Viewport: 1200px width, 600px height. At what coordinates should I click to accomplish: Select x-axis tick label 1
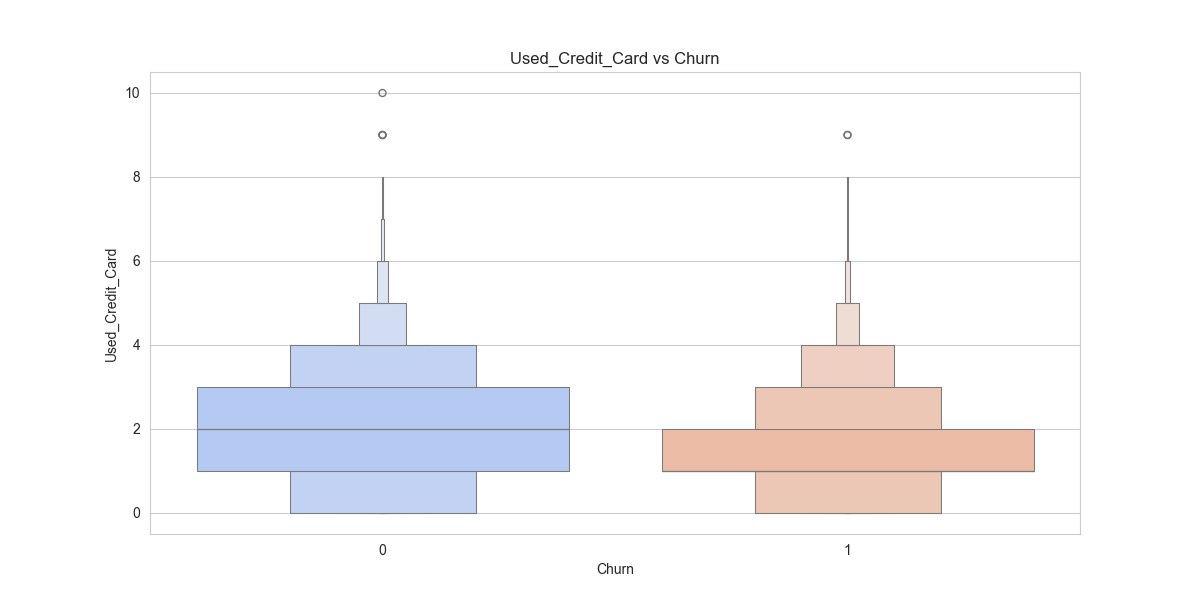(848, 550)
